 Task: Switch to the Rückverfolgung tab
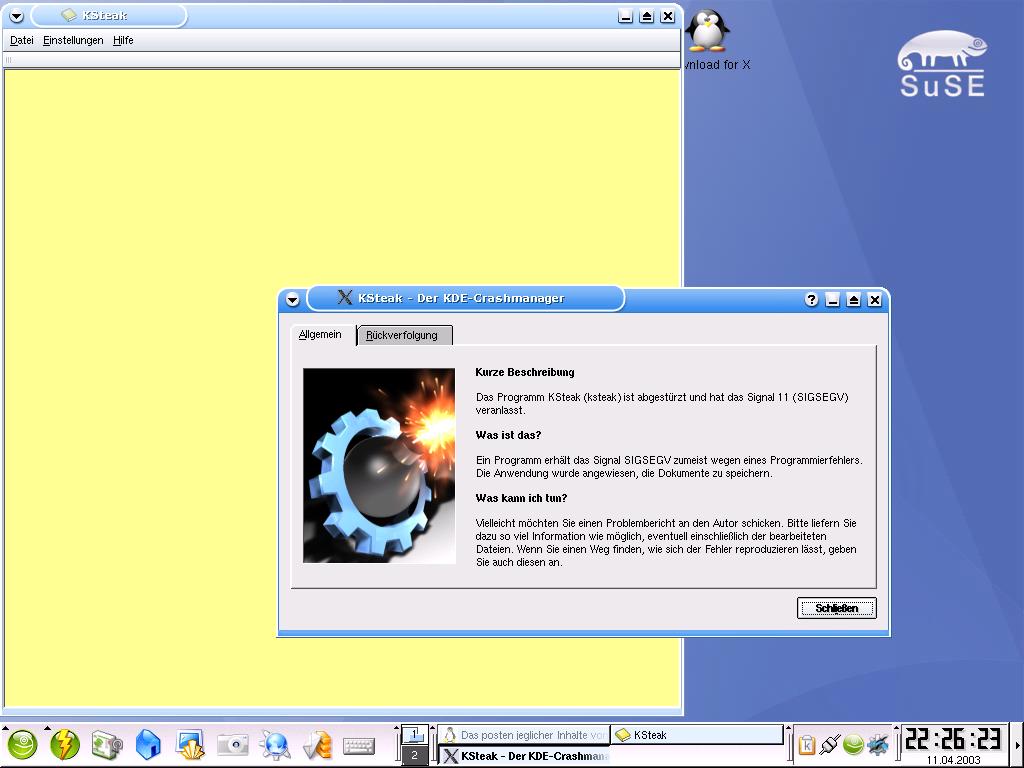click(x=405, y=335)
